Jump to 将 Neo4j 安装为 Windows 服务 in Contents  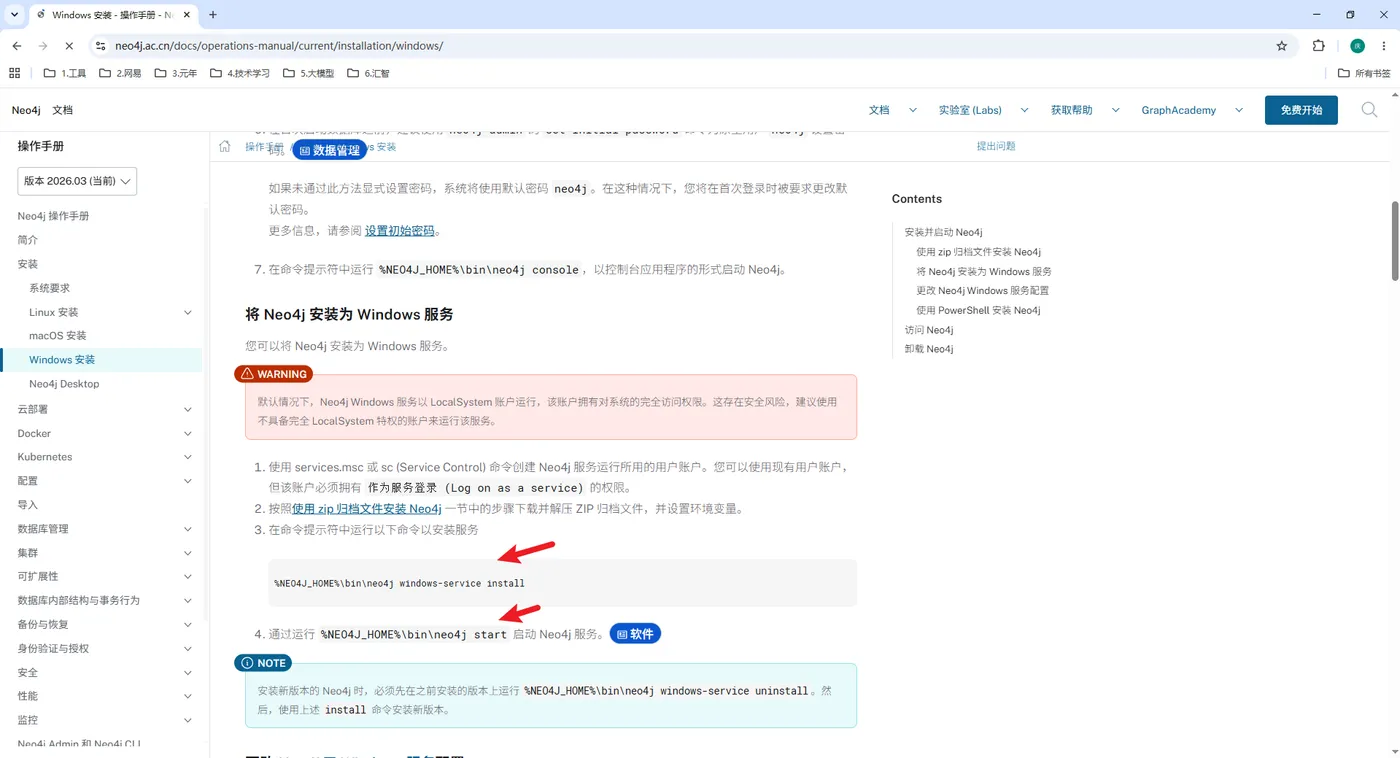(x=984, y=271)
